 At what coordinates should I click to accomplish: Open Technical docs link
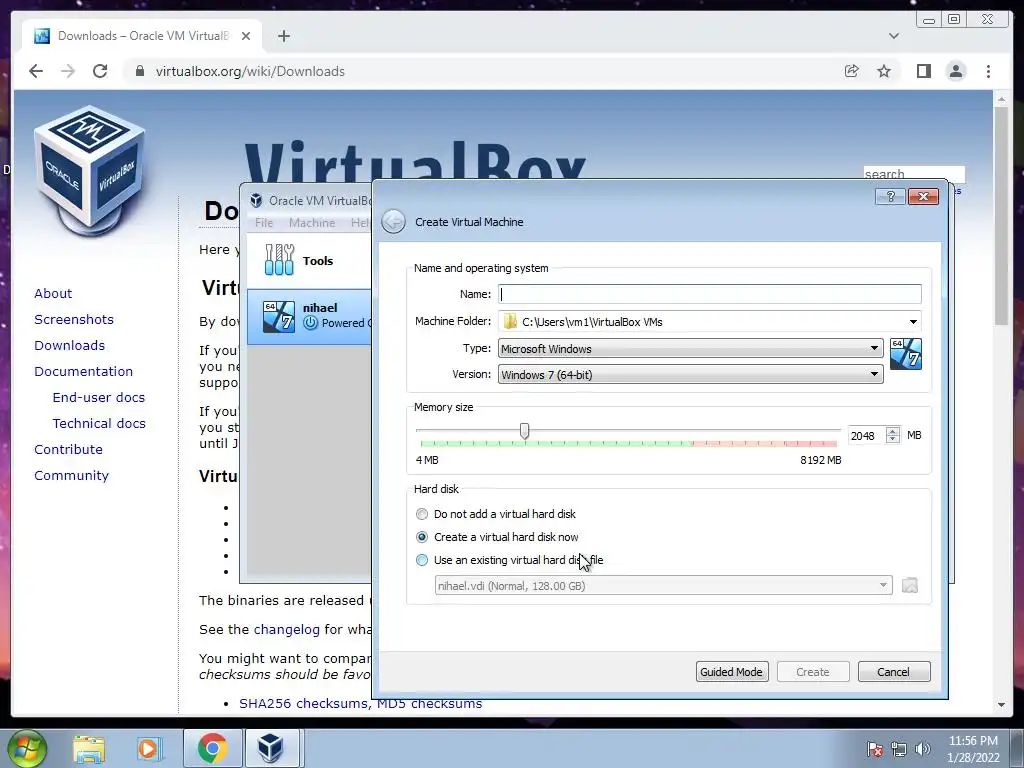coord(99,423)
